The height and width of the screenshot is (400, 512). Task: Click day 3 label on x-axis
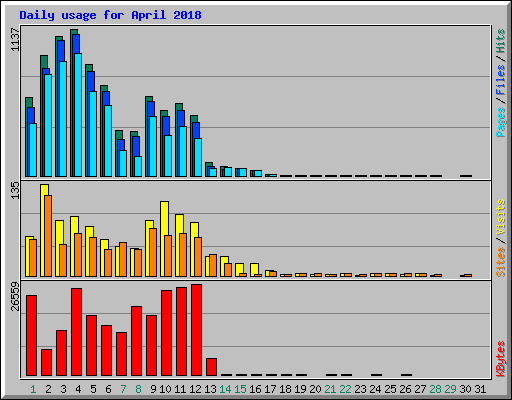coord(63,389)
